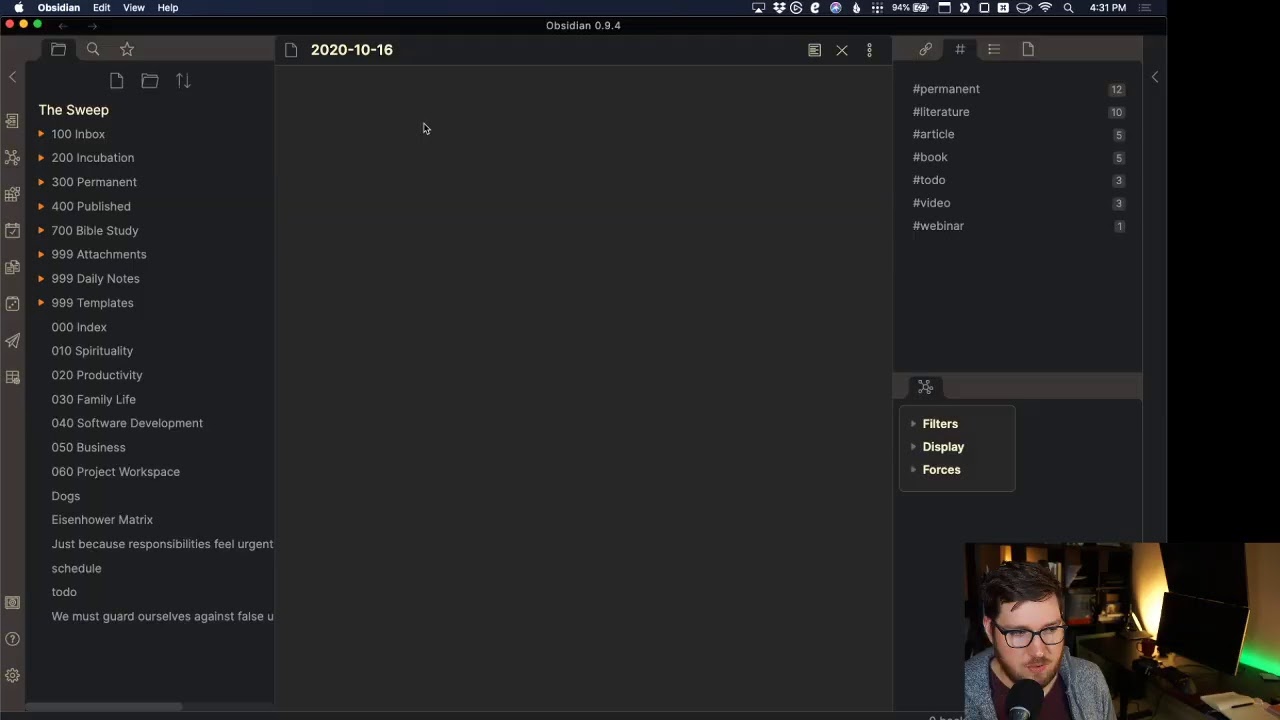1280x720 pixels.
Task: Create a new folder
Action: point(150,81)
